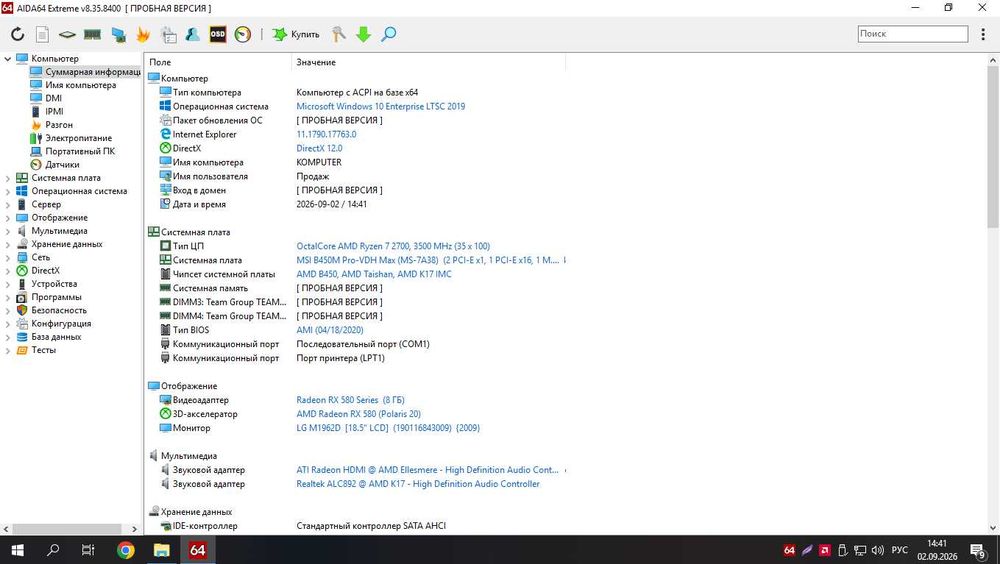The width and height of the screenshot is (1000, 564).
Task: Collapse the Компьютер tree node
Action: 8,59
